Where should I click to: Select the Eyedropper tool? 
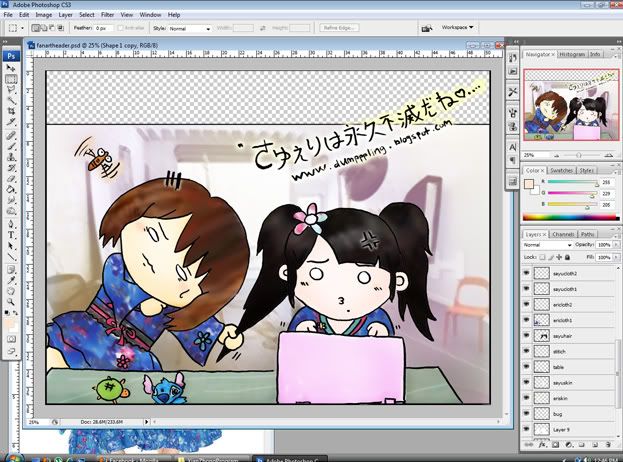coord(11,281)
